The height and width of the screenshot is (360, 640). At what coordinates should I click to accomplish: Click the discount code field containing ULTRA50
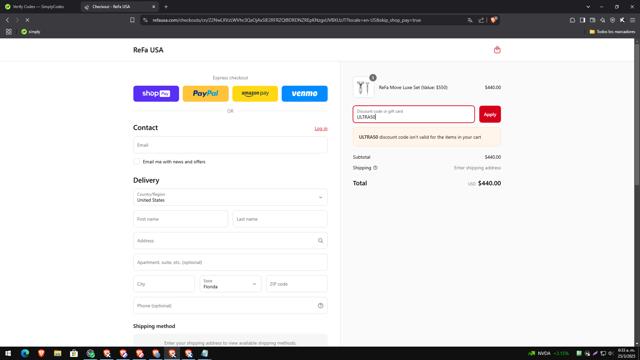[x=413, y=114]
